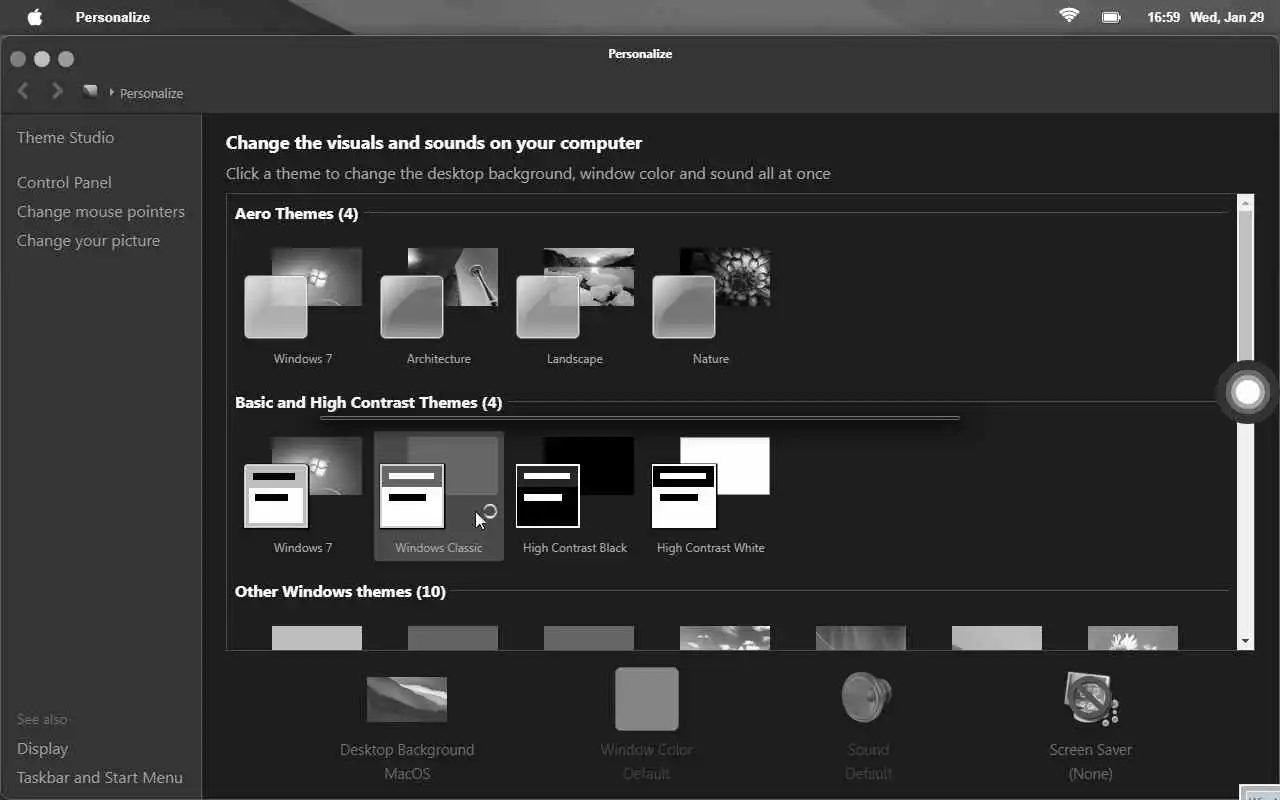Open Change your picture link

point(88,240)
